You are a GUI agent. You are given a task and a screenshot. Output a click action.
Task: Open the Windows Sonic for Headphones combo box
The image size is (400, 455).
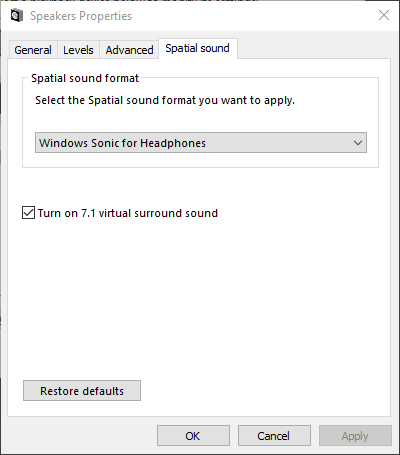tap(201, 143)
